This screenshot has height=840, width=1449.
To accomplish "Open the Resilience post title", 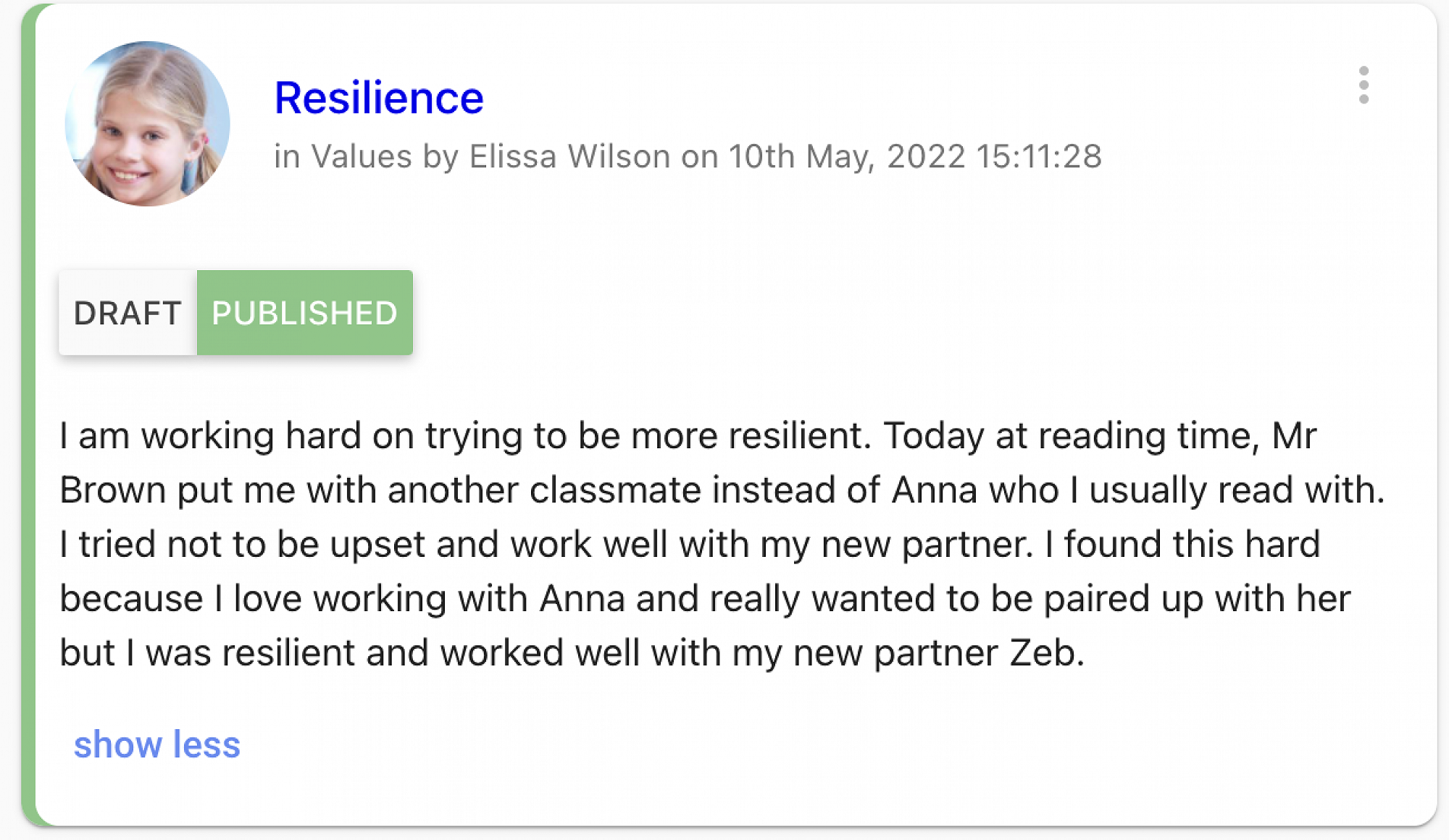I will pyautogui.click(x=379, y=98).
